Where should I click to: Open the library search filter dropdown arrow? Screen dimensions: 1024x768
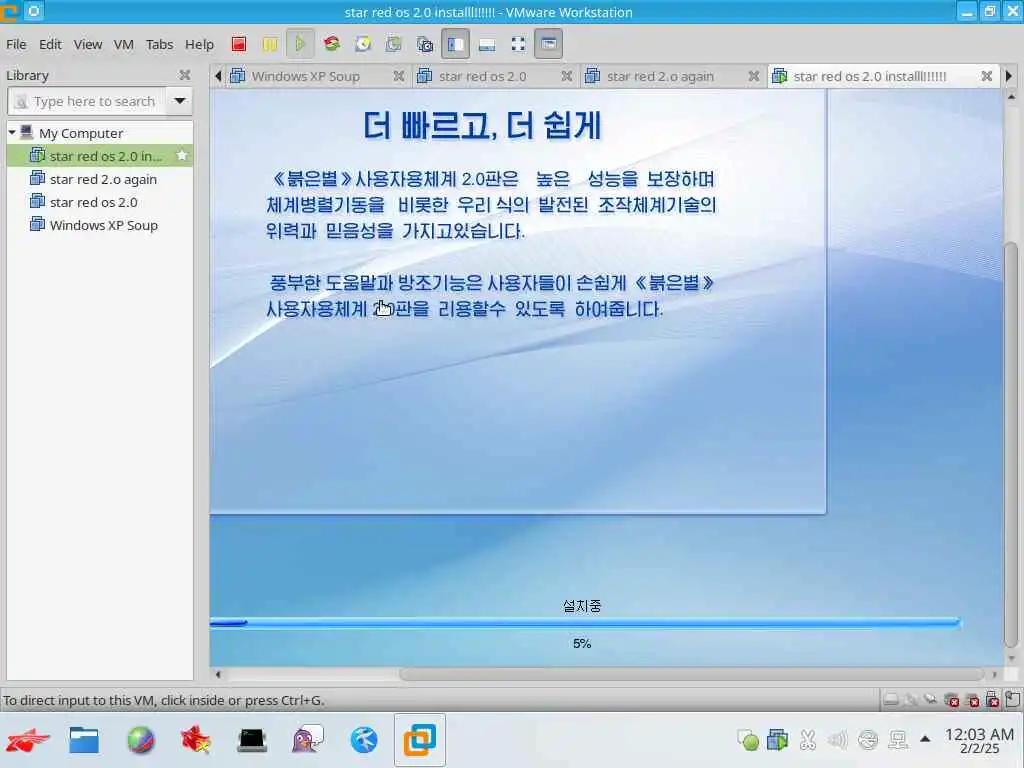tap(180, 101)
